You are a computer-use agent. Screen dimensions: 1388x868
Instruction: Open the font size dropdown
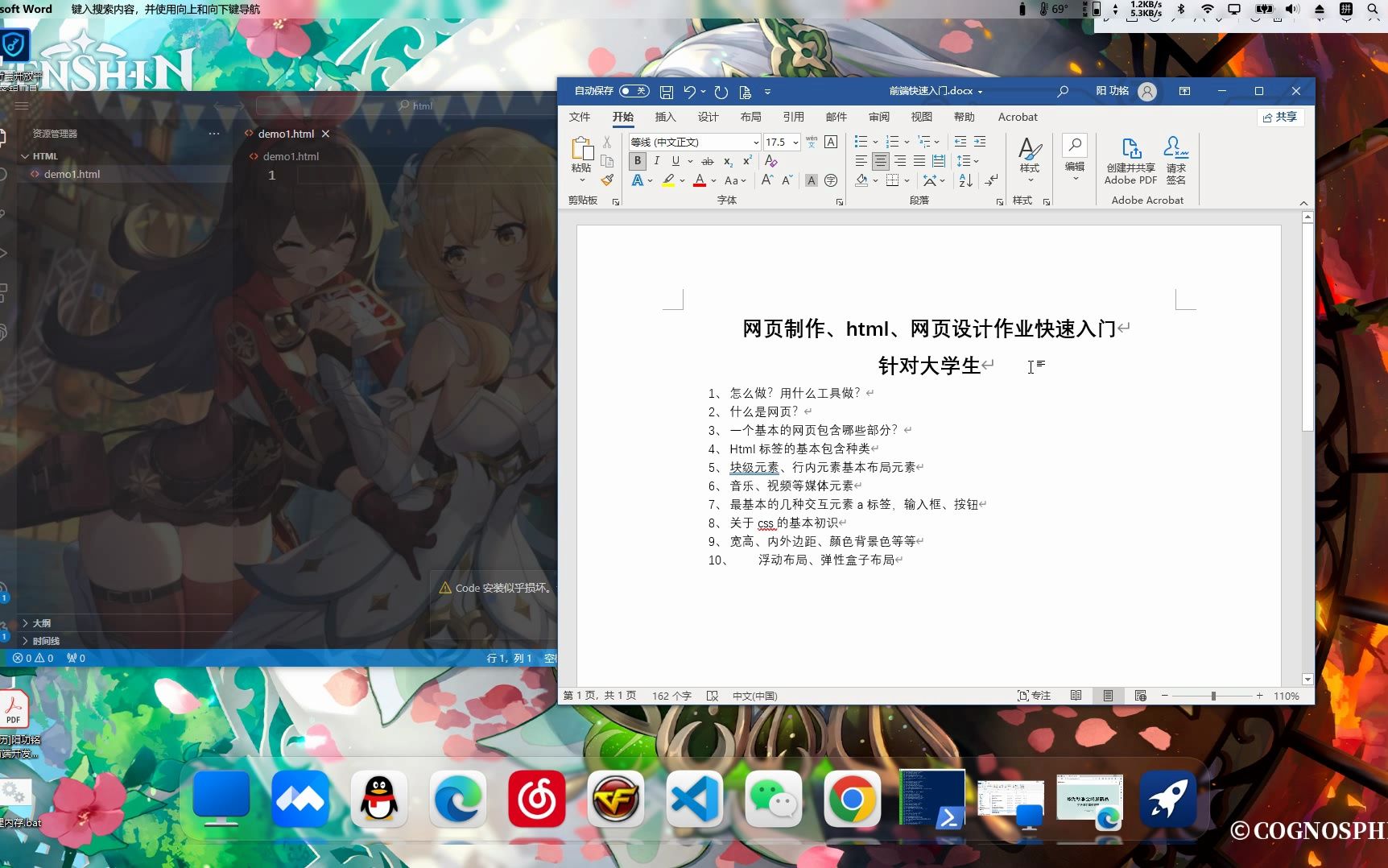(x=795, y=142)
